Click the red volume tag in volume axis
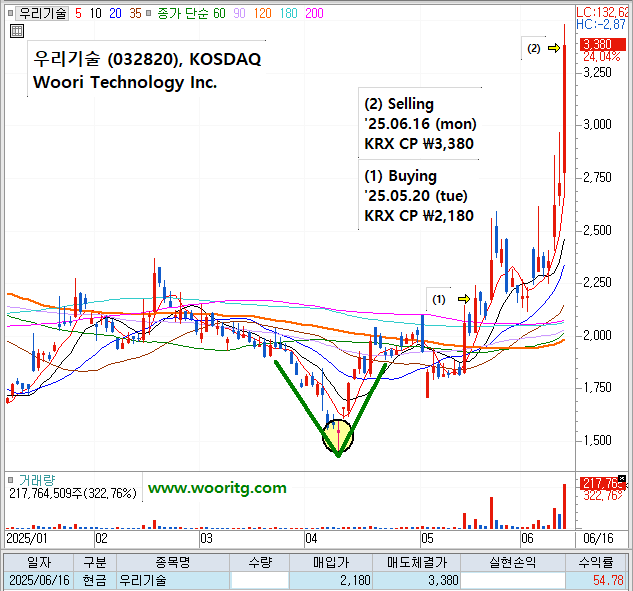This screenshot has width=633, height=591. pyautogui.click(x=602, y=484)
